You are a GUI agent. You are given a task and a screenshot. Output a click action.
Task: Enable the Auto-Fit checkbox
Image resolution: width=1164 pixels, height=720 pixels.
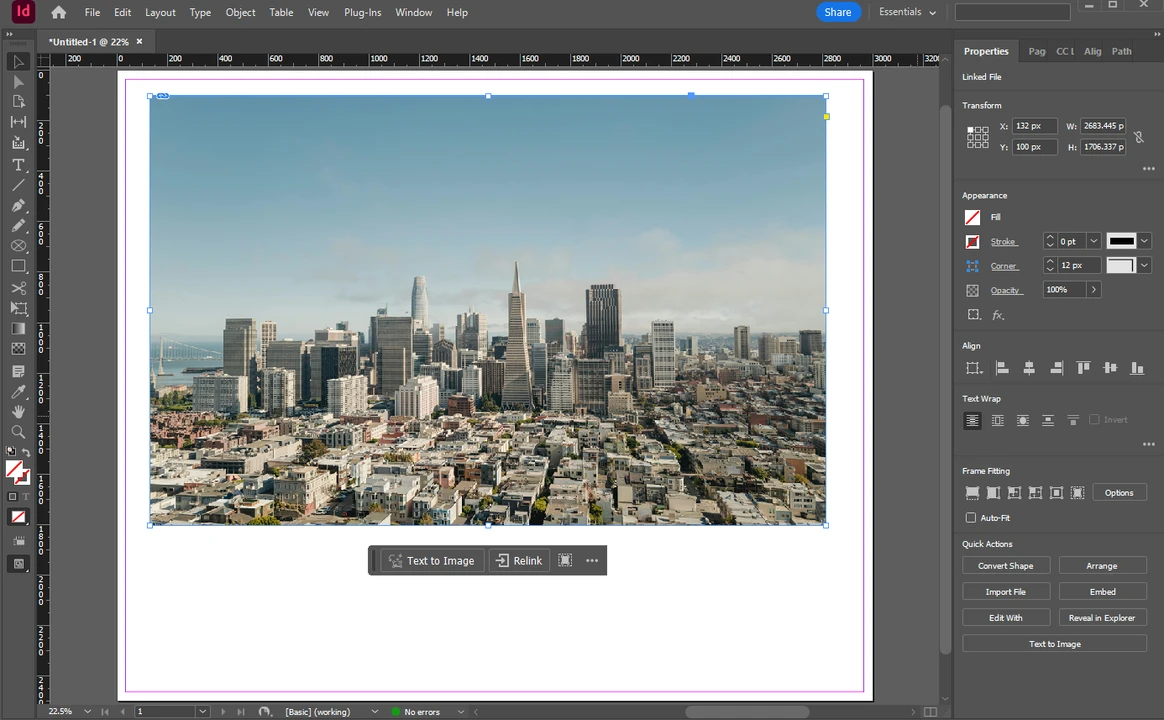coord(970,517)
